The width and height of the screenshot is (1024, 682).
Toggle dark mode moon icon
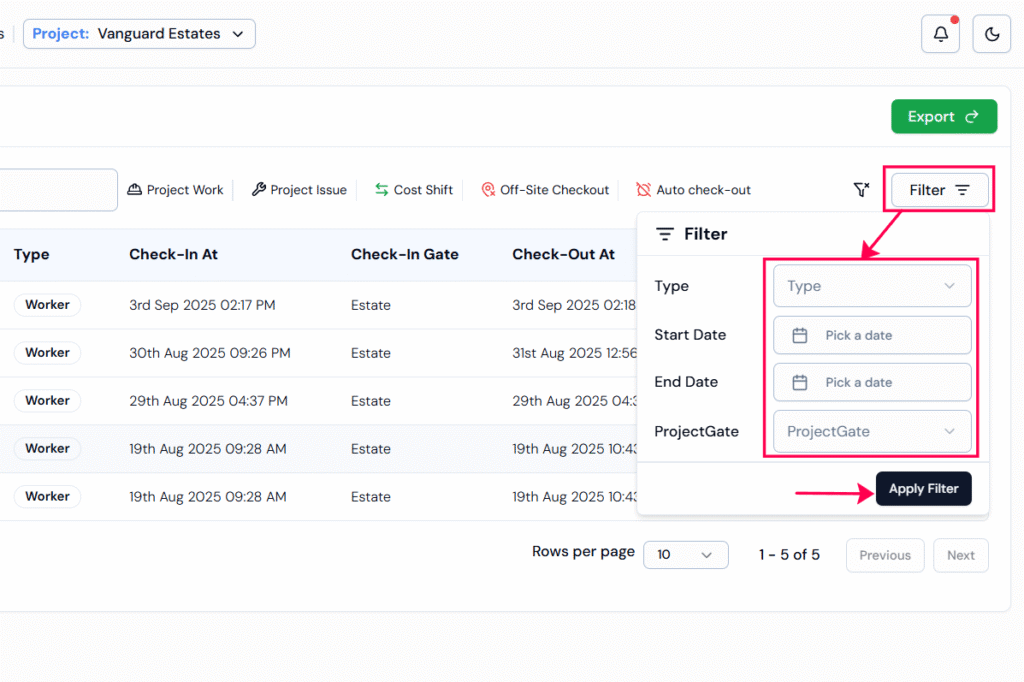tap(991, 34)
